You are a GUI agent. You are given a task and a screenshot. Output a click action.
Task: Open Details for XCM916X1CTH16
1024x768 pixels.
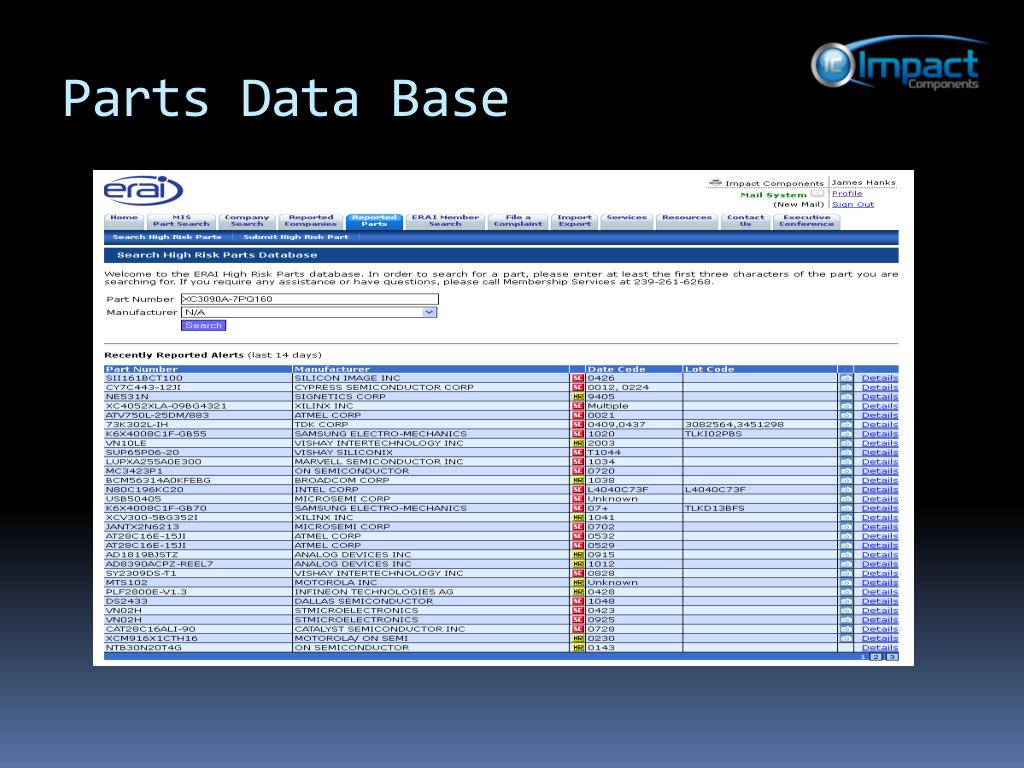[880, 638]
